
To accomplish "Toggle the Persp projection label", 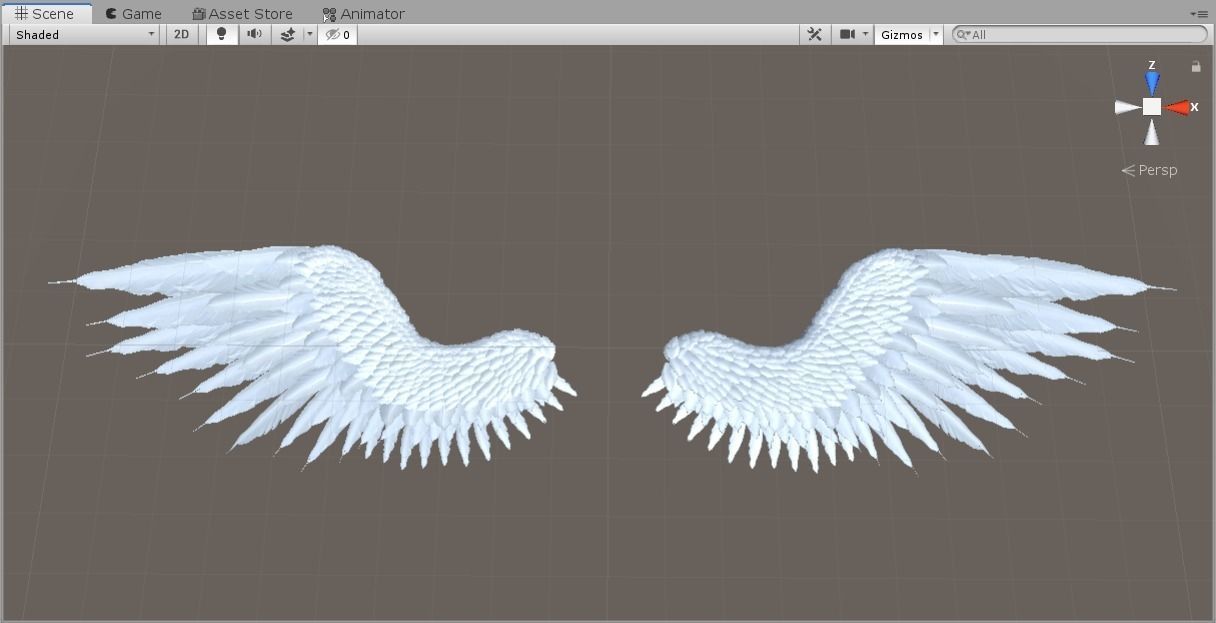I will (1150, 170).
